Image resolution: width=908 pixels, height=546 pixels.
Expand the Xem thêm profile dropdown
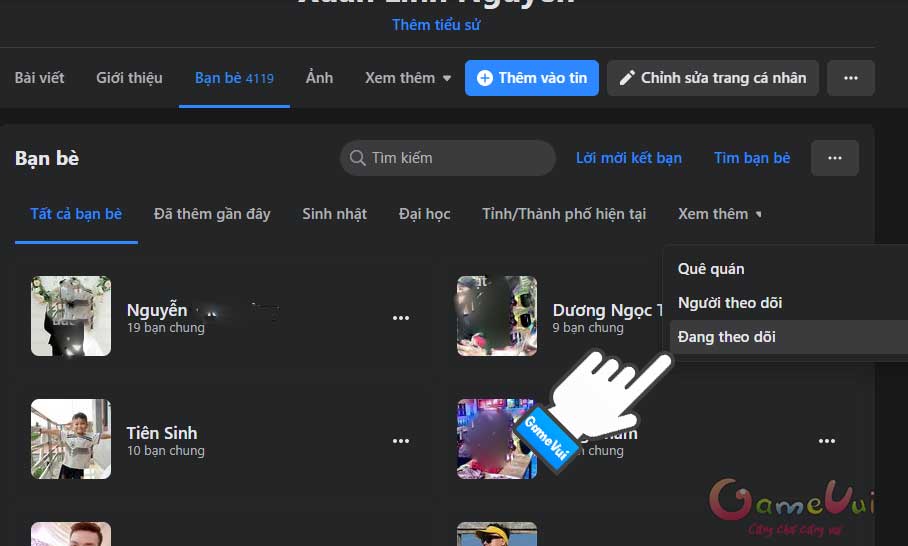coord(408,78)
